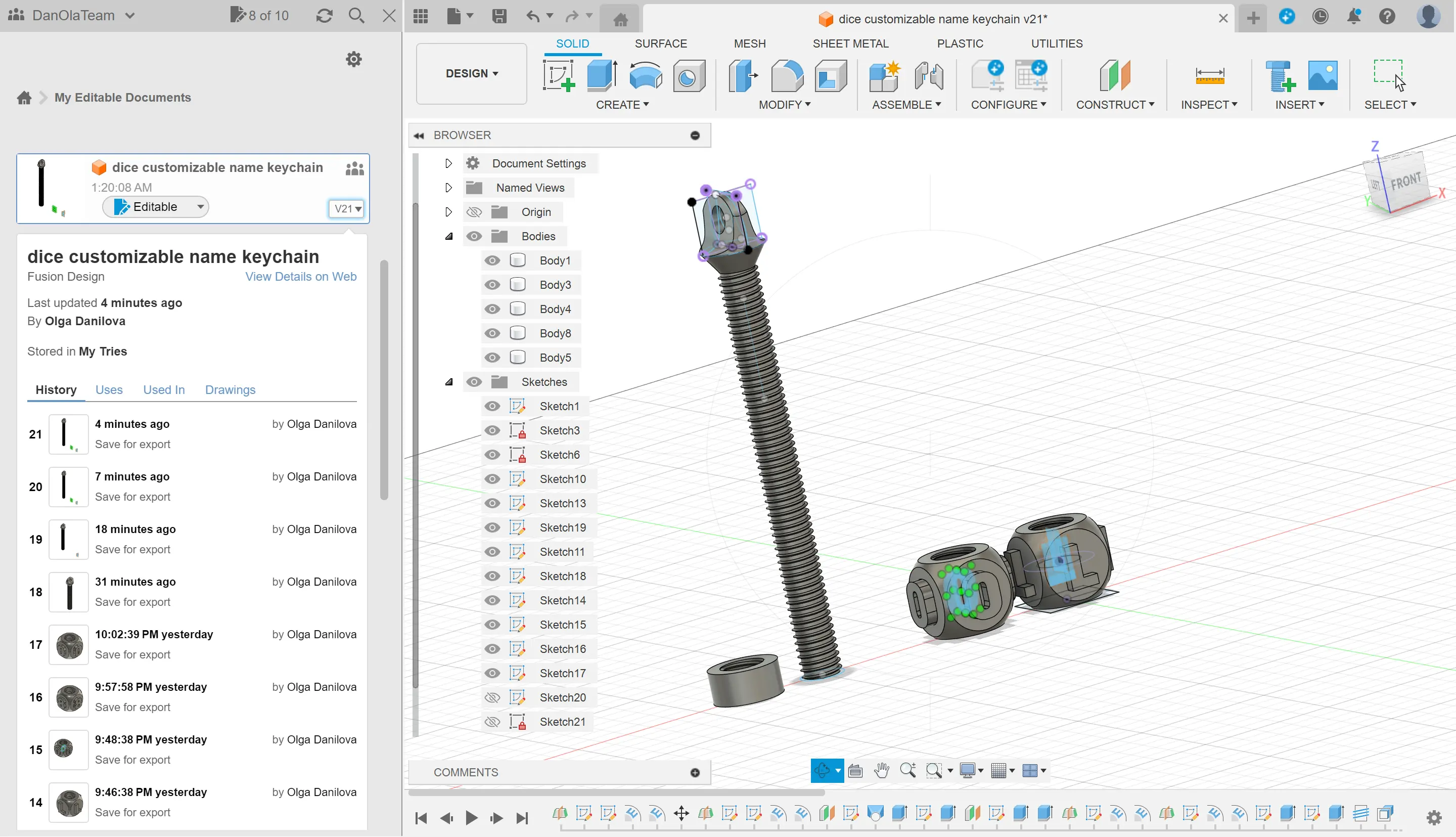Click the Insert Image canvas icon

(x=1322, y=75)
